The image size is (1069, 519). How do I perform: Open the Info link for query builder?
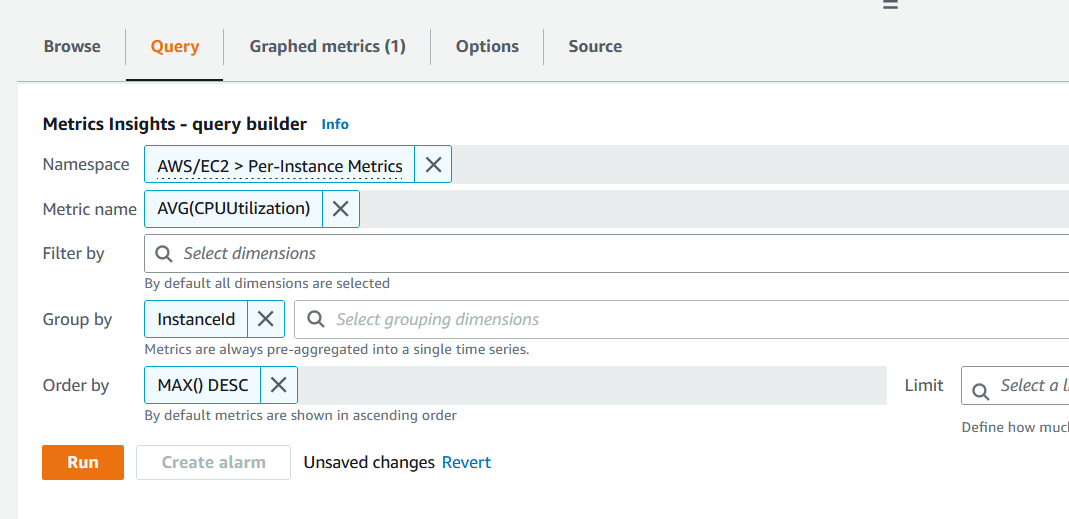click(335, 124)
